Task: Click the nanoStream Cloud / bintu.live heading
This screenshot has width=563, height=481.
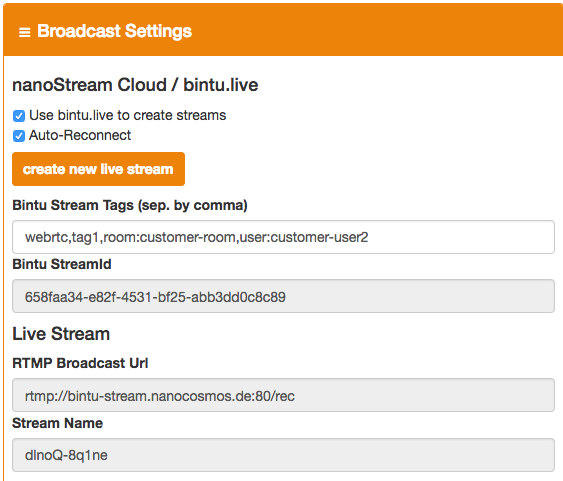Action: [x=135, y=85]
